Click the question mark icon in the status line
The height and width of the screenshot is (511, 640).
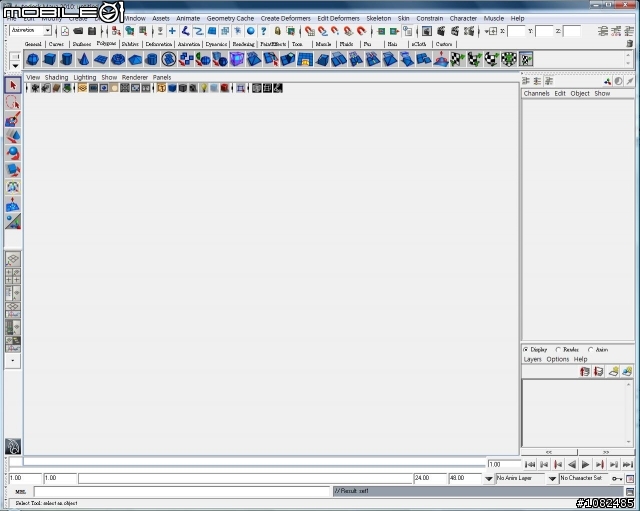pyautogui.click(x=264, y=31)
